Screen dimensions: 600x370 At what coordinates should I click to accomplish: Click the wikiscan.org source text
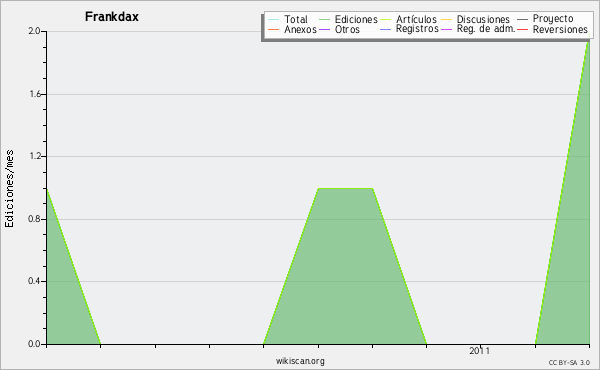pos(300,361)
